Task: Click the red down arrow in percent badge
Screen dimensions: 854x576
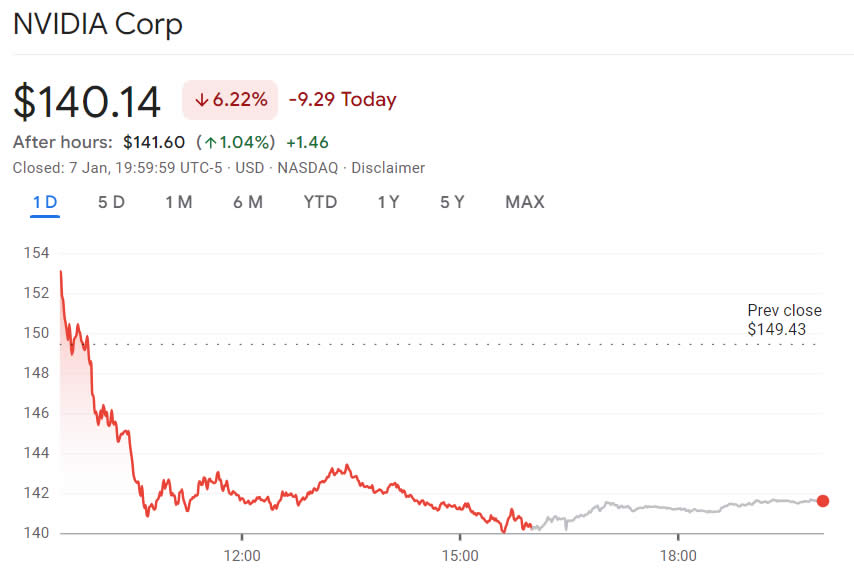Action: tap(201, 100)
